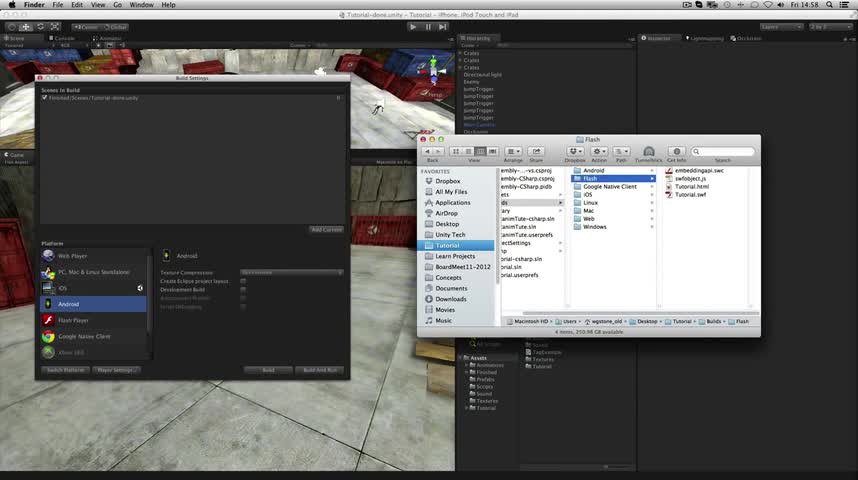858x480 pixels.
Task: Open the Finder Action gear menu
Action: point(599,152)
